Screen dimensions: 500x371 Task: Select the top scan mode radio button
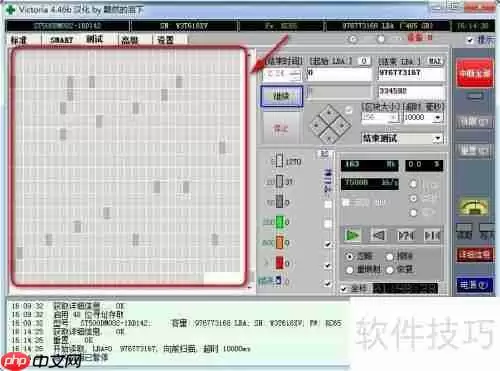pyautogui.click(x=413, y=184)
